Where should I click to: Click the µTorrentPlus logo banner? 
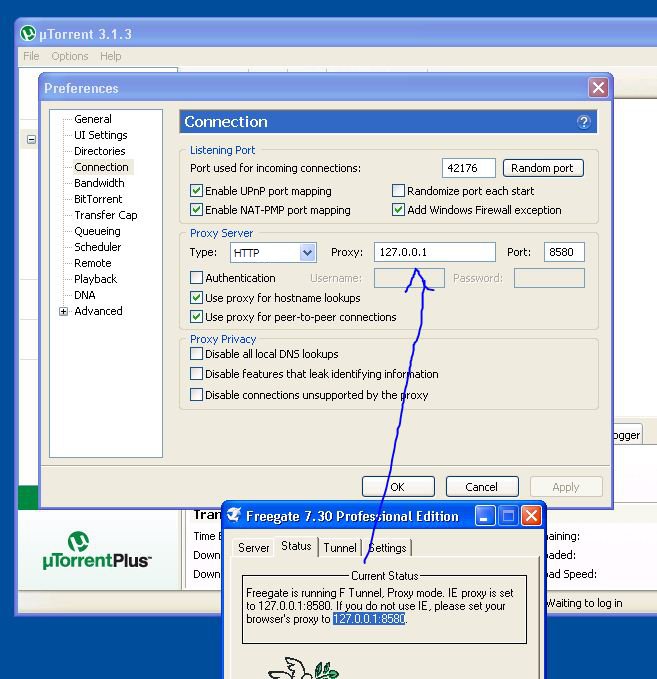tap(97, 551)
